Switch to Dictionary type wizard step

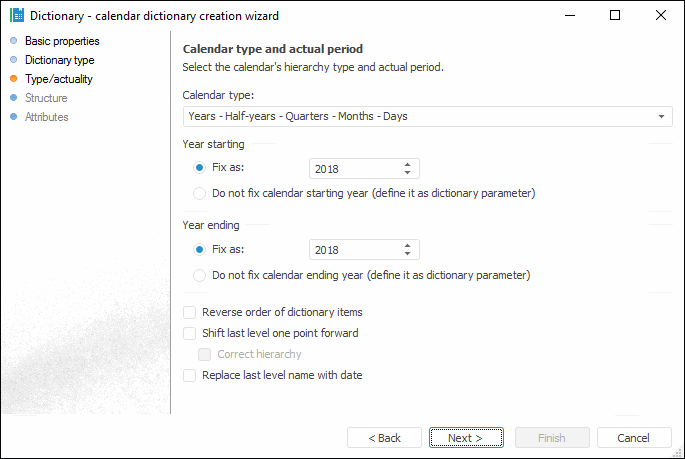(59, 60)
